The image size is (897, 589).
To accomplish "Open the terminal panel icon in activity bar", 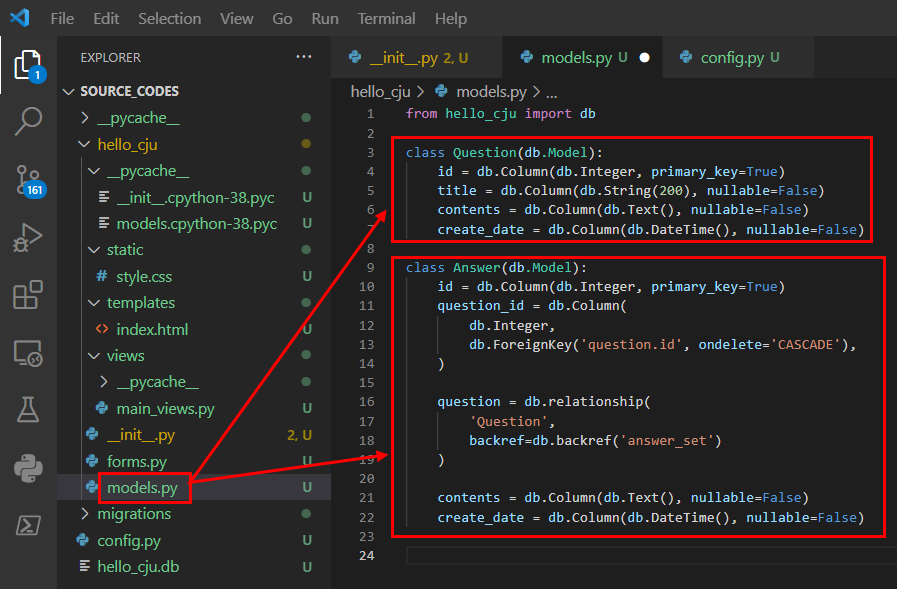I will pos(28,525).
